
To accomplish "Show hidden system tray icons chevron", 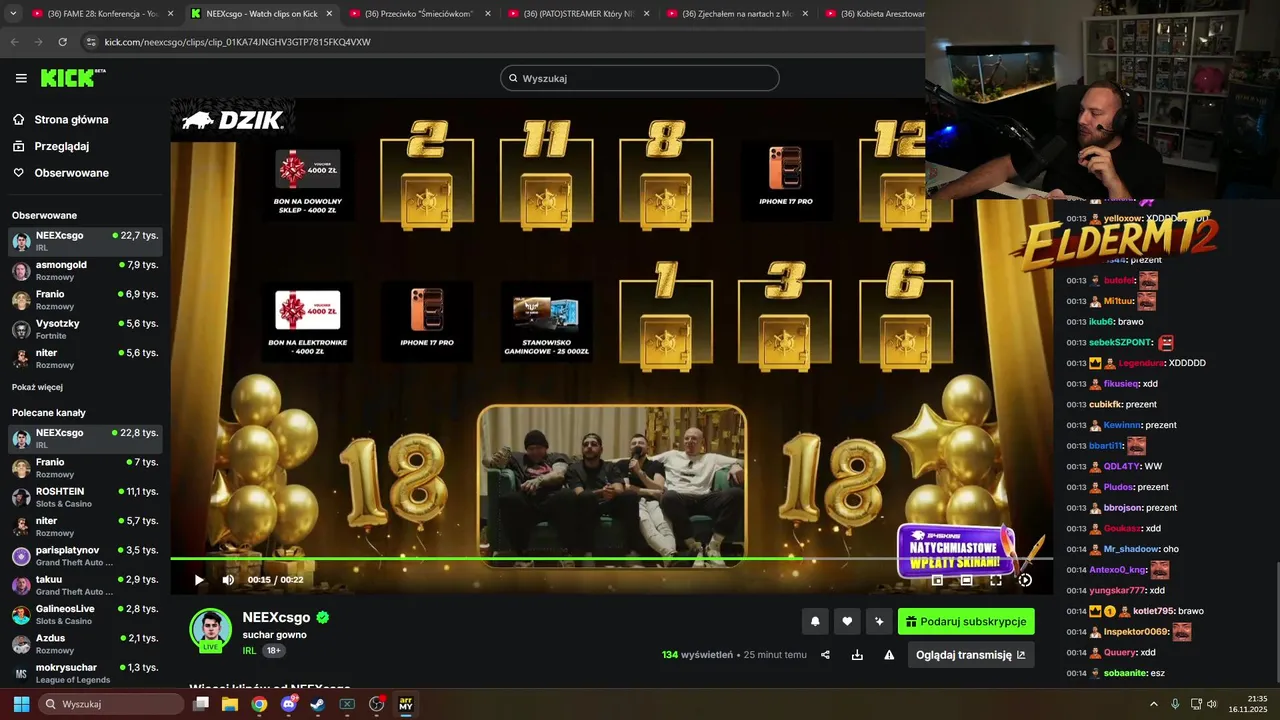I will click(x=1153, y=704).
